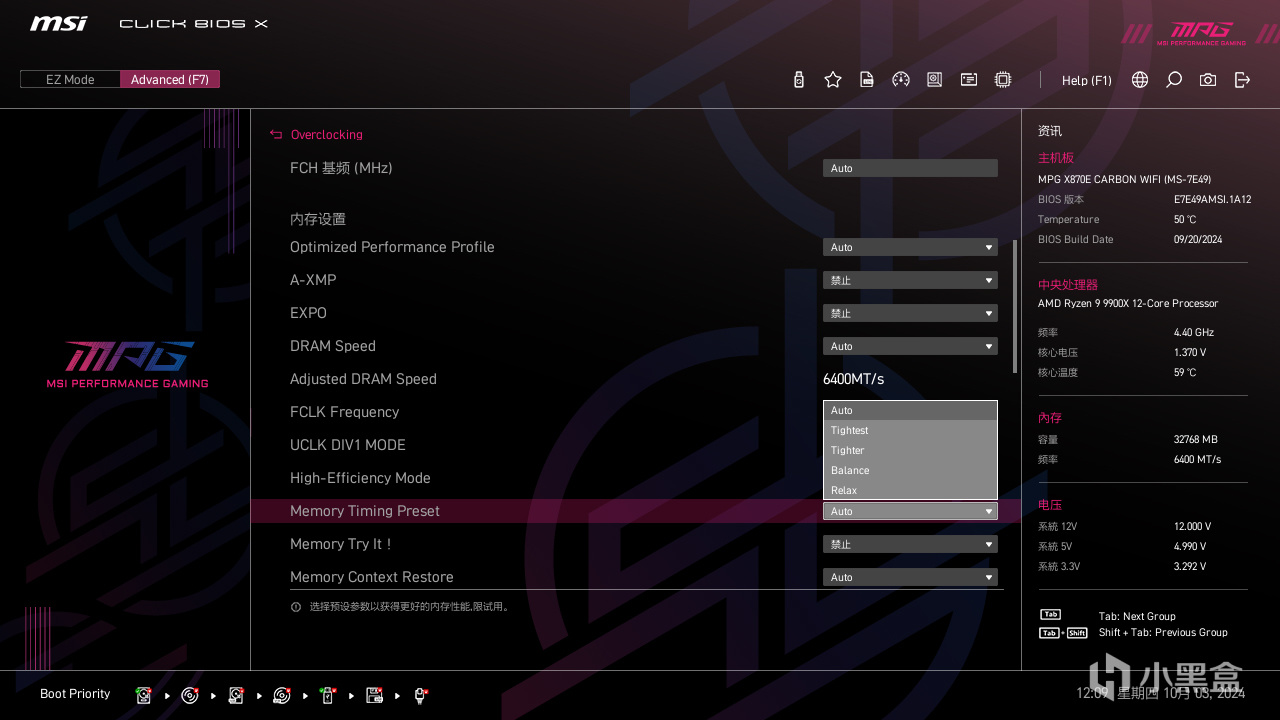Image resolution: width=1280 pixels, height=720 pixels.
Task: Select the network plug boot device icon
Action: tap(420, 695)
